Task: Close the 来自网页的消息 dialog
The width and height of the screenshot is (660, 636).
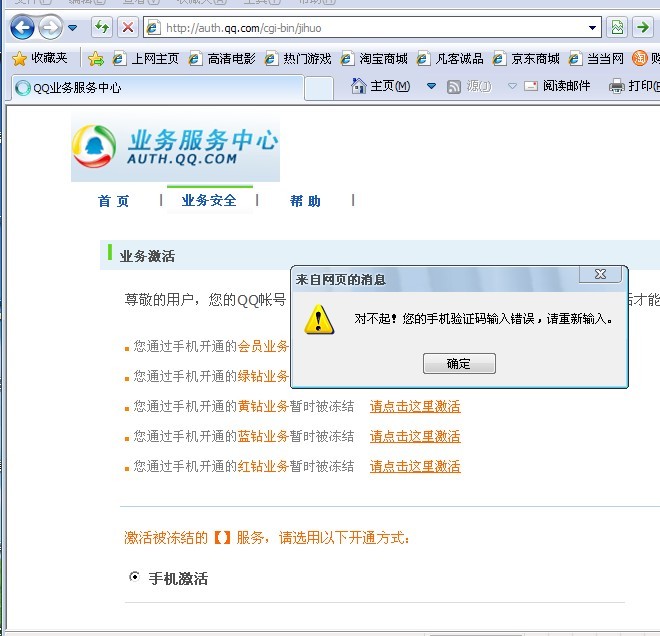Action: pos(600,274)
